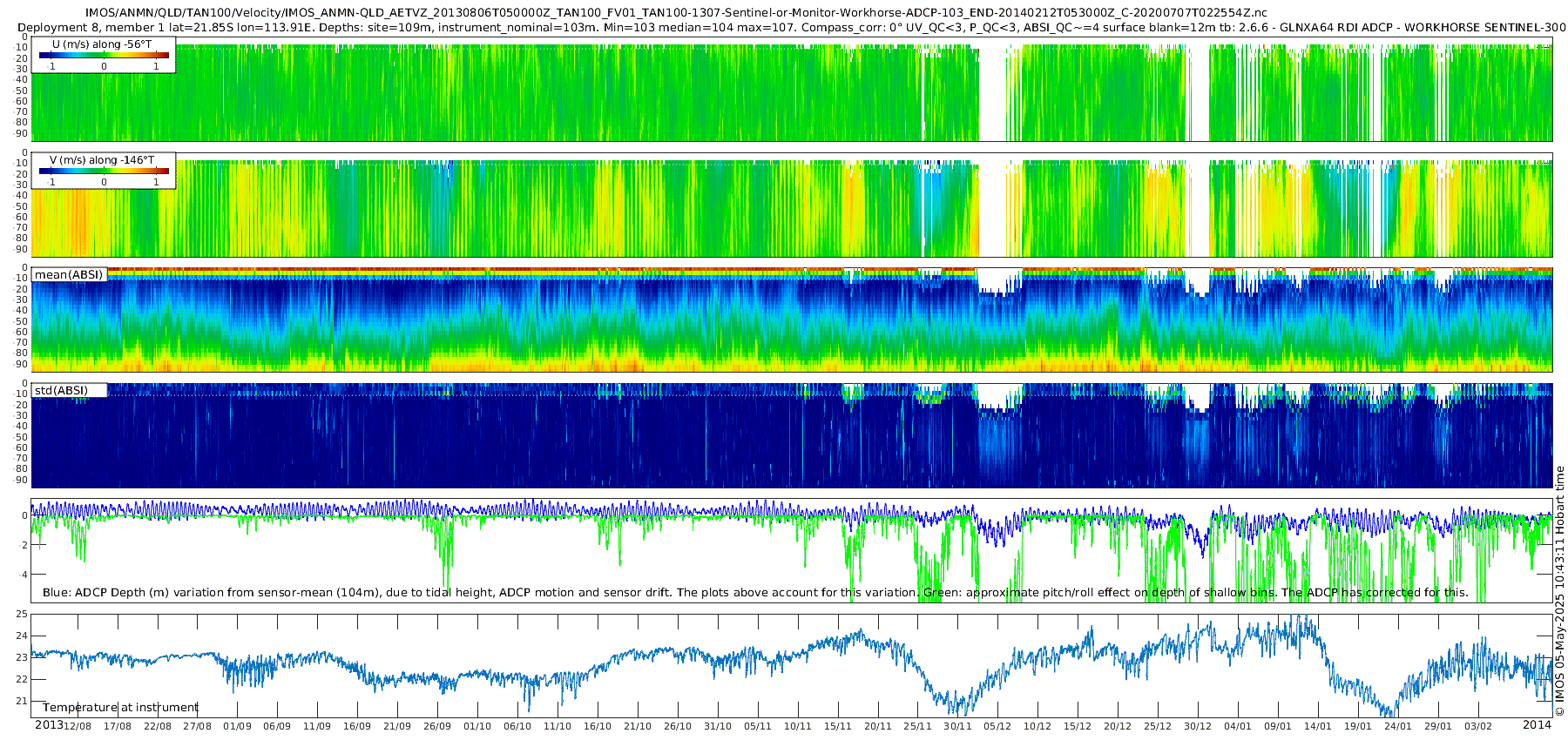Click the 25/12 date tick label
The image size is (1568, 740).
point(1157,727)
